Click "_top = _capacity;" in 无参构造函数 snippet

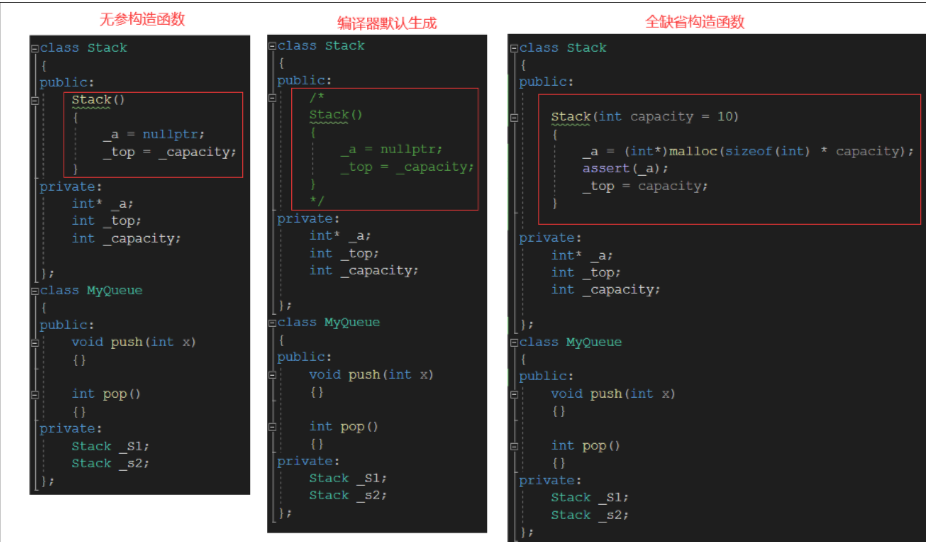tap(169, 152)
